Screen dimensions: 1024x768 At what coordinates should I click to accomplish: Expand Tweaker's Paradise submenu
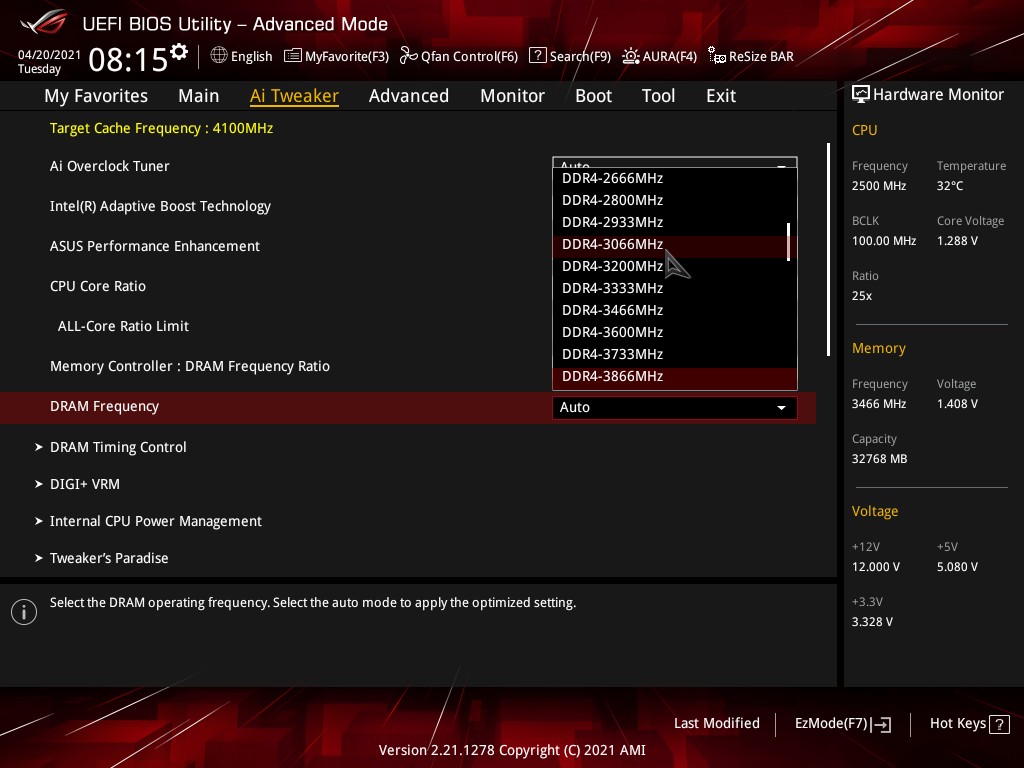click(108, 558)
